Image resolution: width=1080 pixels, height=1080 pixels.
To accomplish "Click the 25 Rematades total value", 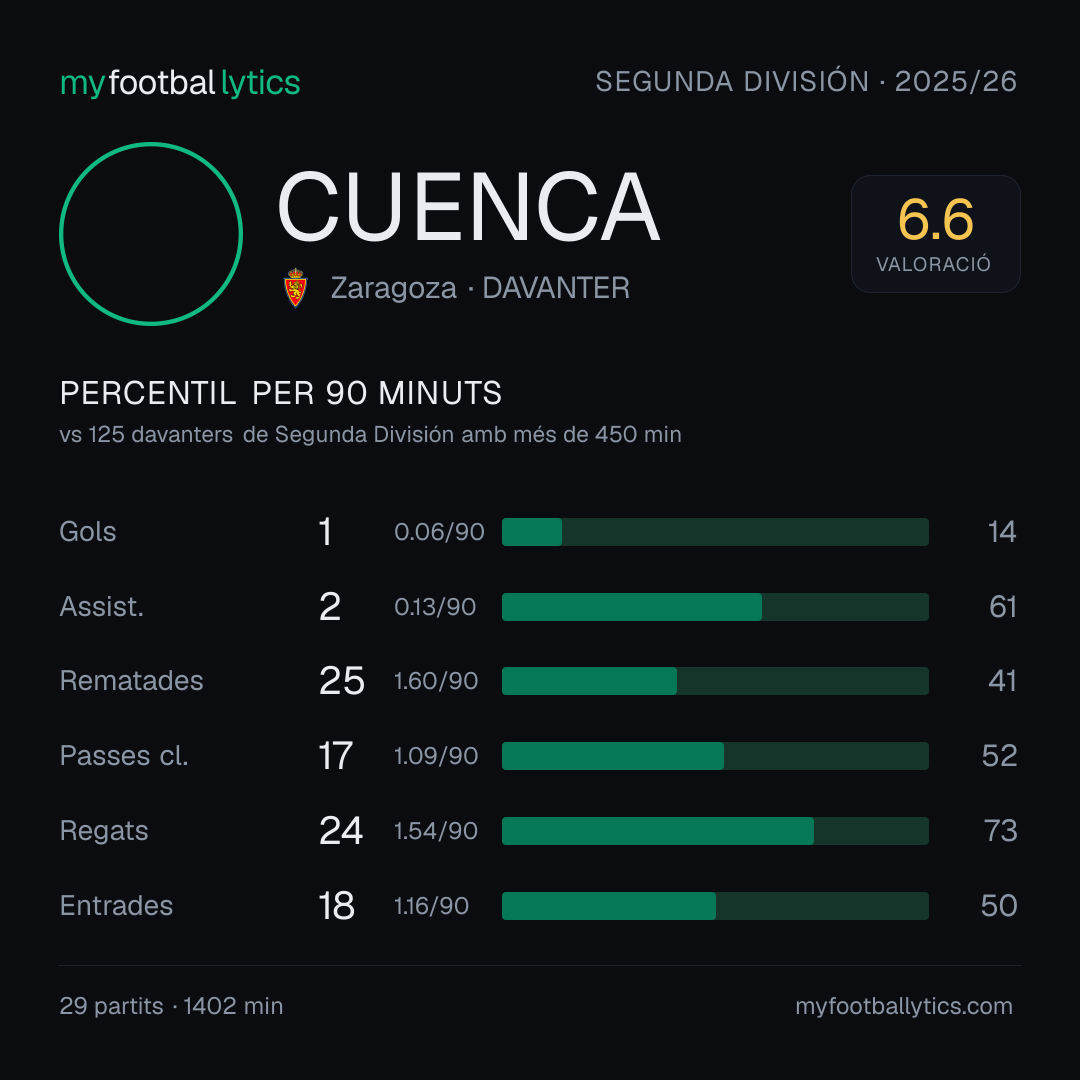I will tap(342, 681).
